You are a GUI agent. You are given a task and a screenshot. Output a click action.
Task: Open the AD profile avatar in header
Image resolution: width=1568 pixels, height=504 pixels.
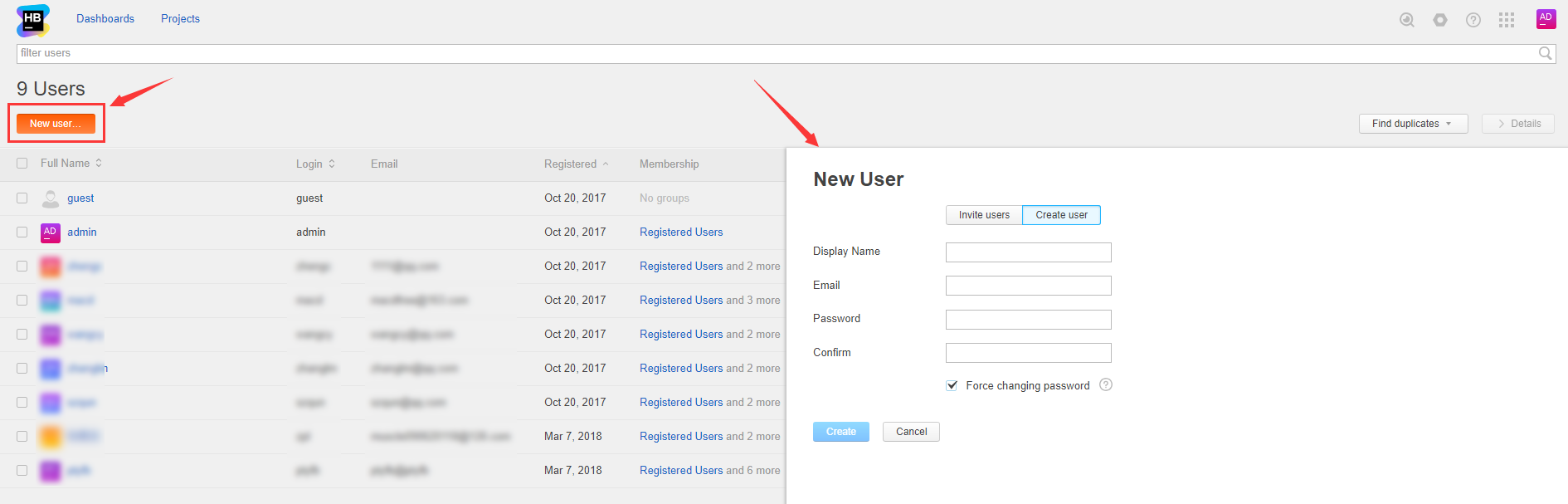[x=1546, y=19]
